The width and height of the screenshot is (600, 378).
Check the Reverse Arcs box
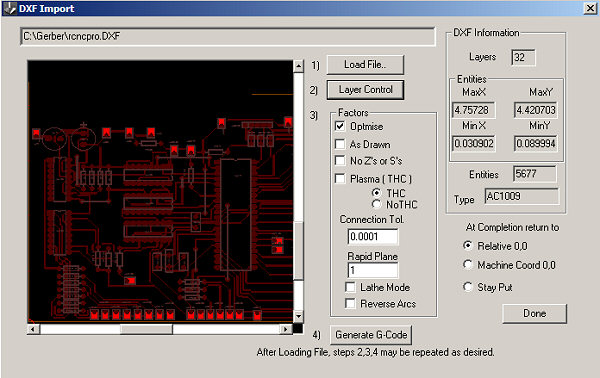(350, 303)
